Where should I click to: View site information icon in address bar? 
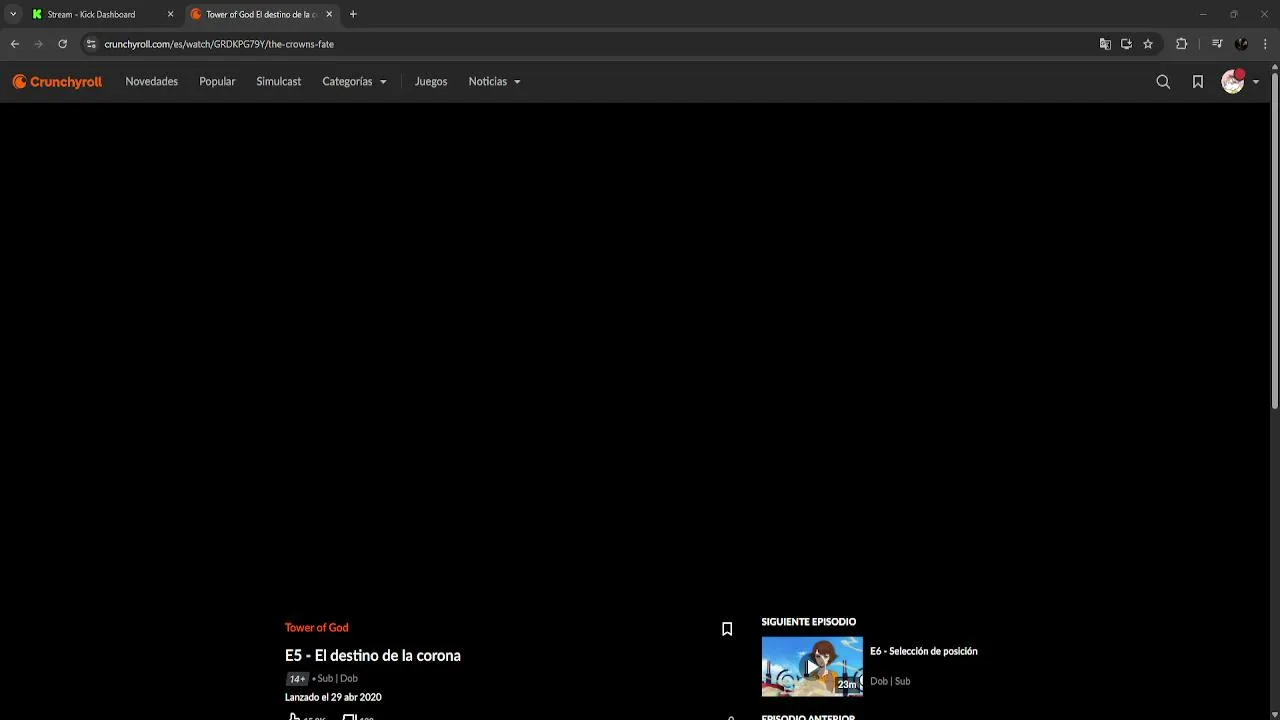[91, 44]
